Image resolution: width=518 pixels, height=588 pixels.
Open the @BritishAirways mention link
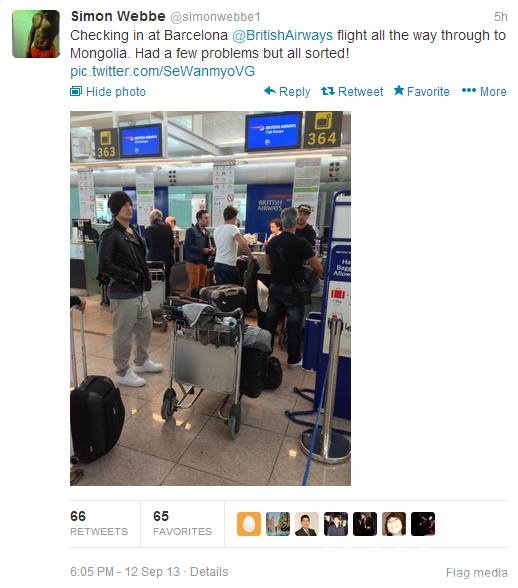(282, 35)
